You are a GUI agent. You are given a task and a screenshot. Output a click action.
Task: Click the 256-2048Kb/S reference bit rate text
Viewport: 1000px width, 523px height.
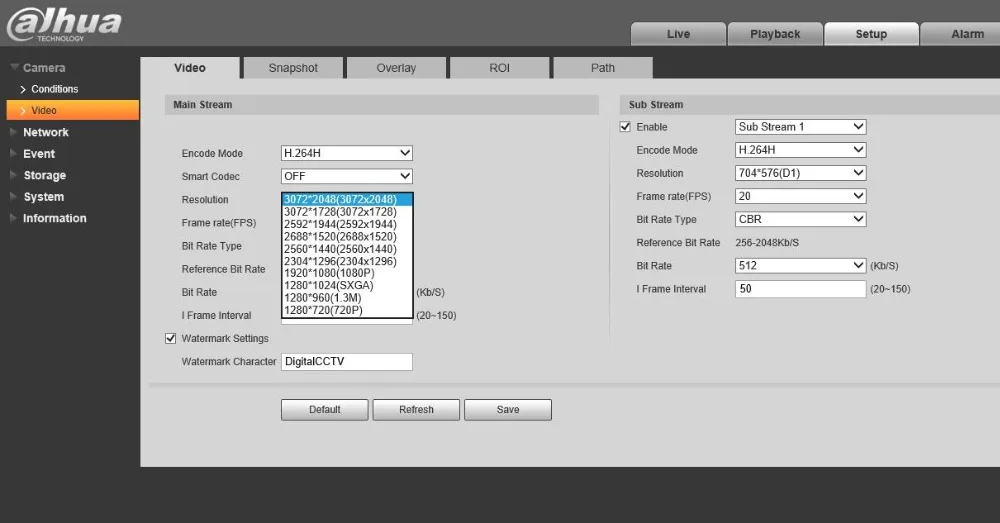[767, 242]
